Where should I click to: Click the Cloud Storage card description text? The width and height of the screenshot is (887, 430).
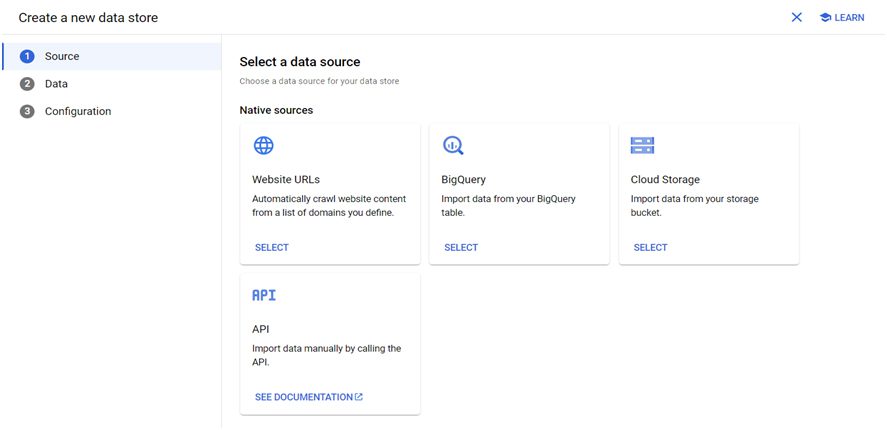pyautogui.click(x=694, y=205)
